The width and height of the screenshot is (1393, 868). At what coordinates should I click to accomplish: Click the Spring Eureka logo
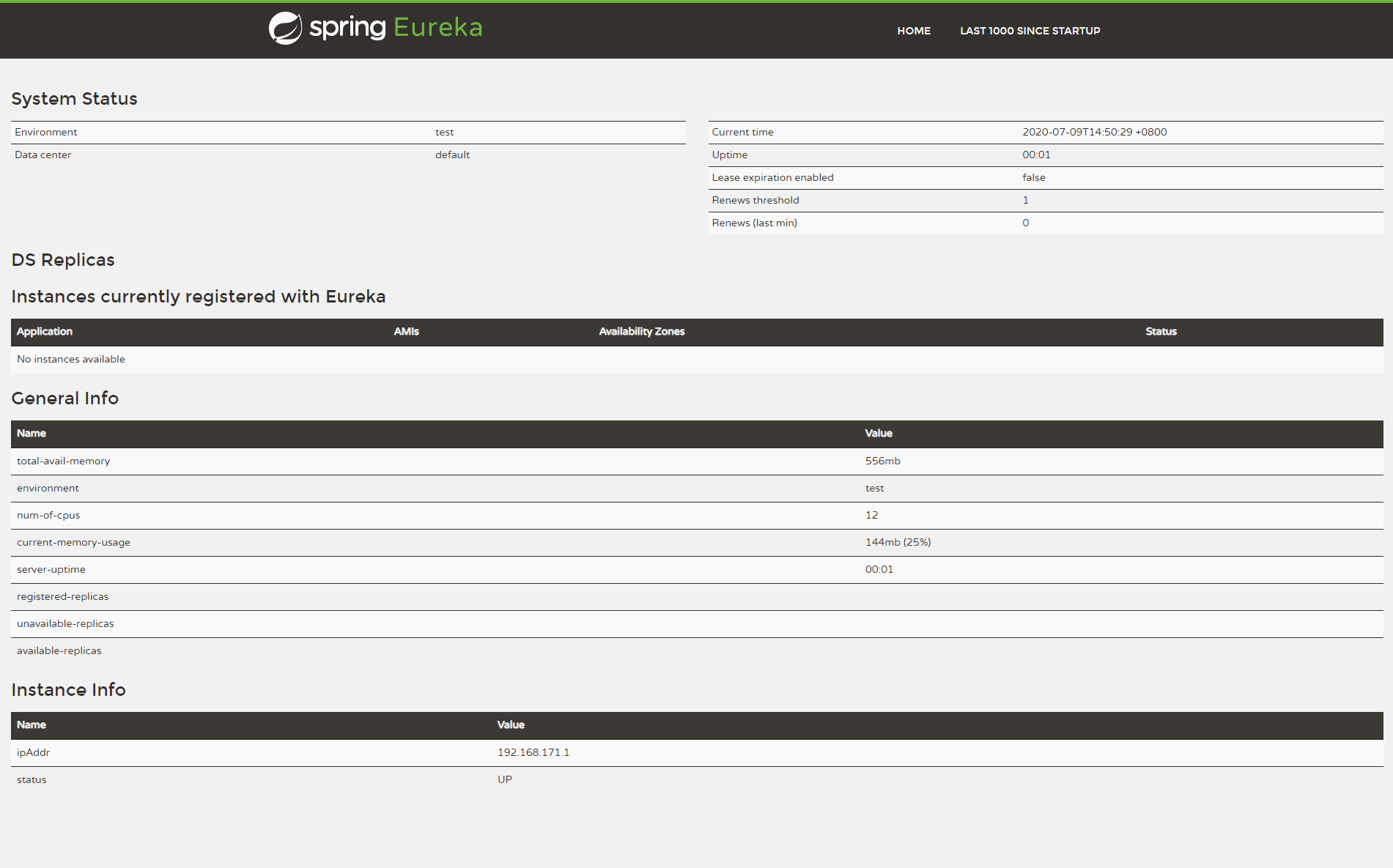pos(375,28)
